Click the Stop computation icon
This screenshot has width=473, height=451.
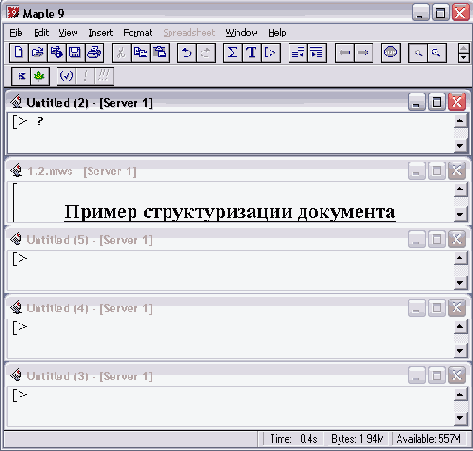[x=391, y=53]
